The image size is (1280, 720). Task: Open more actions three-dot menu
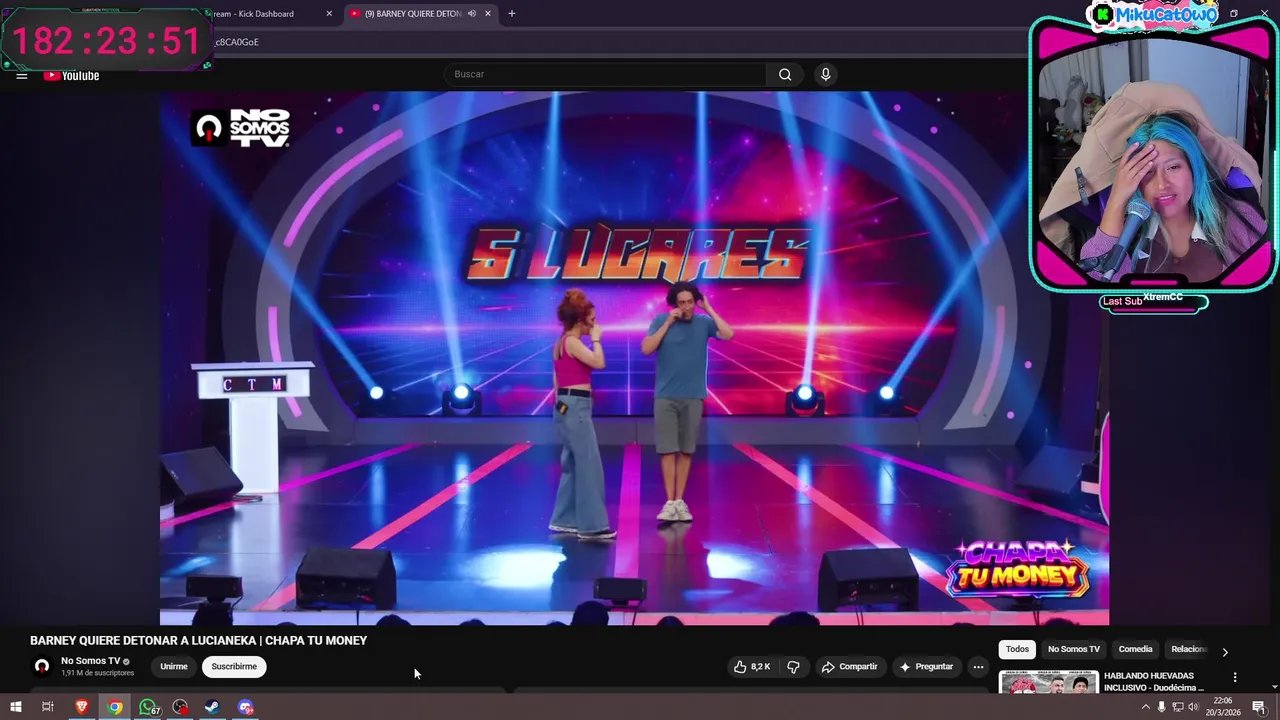pos(978,666)
